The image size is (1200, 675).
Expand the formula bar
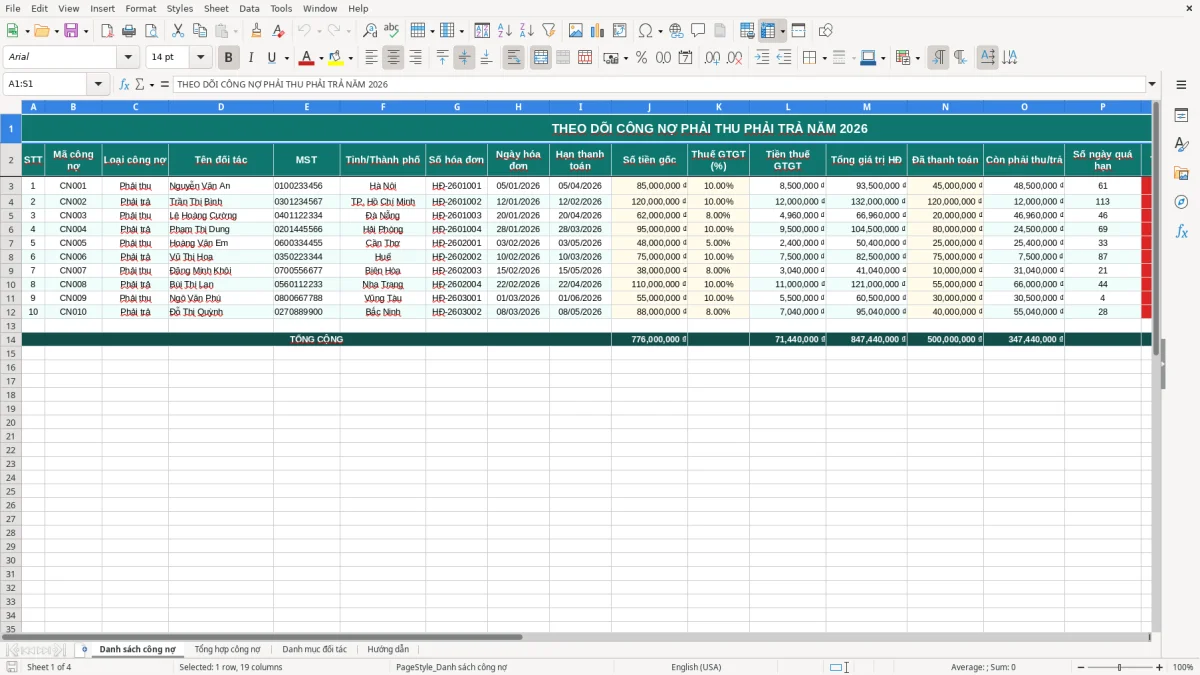point(1152,84)
